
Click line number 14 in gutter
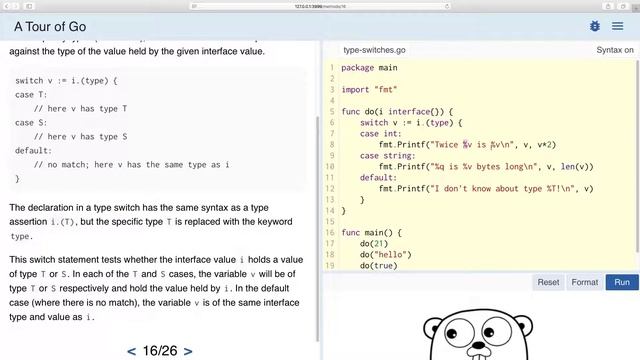(330, 211)
